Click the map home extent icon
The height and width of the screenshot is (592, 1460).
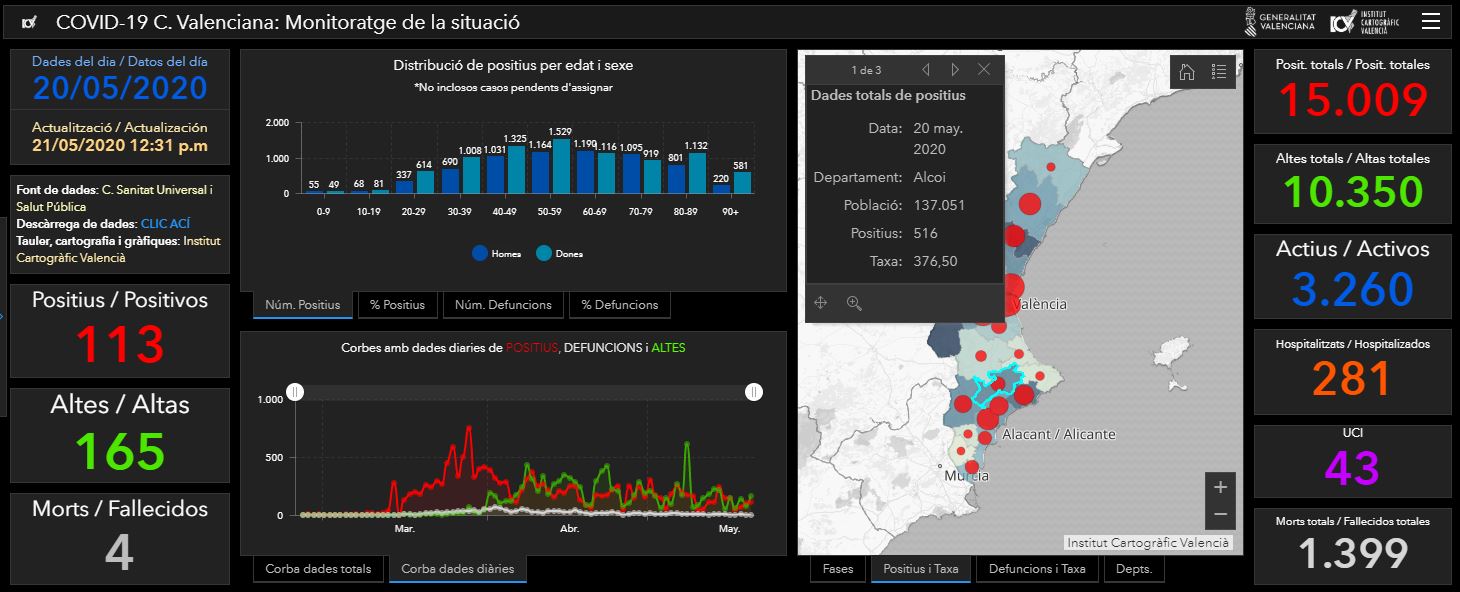coord(1187,71)
